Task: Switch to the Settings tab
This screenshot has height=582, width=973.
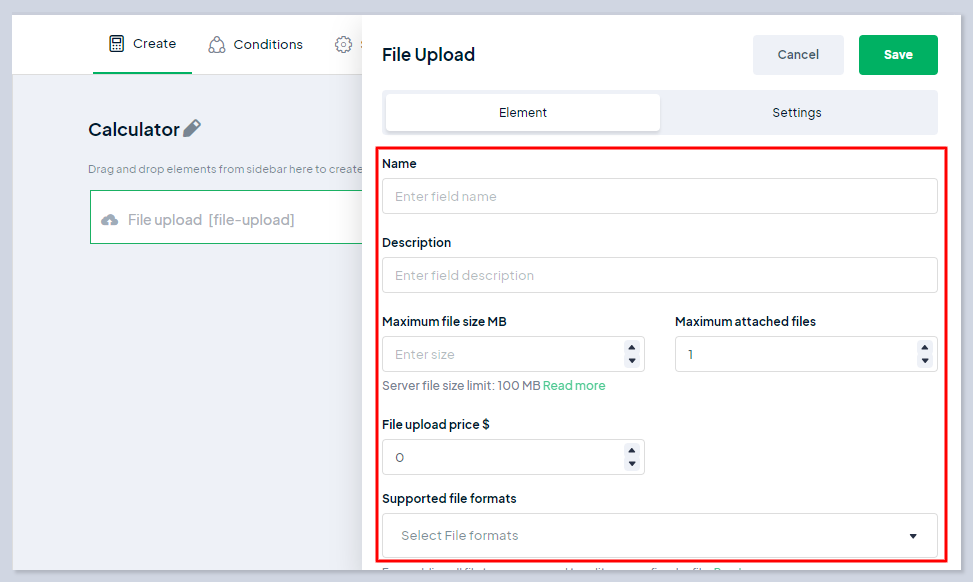Action: pos(797,113)
